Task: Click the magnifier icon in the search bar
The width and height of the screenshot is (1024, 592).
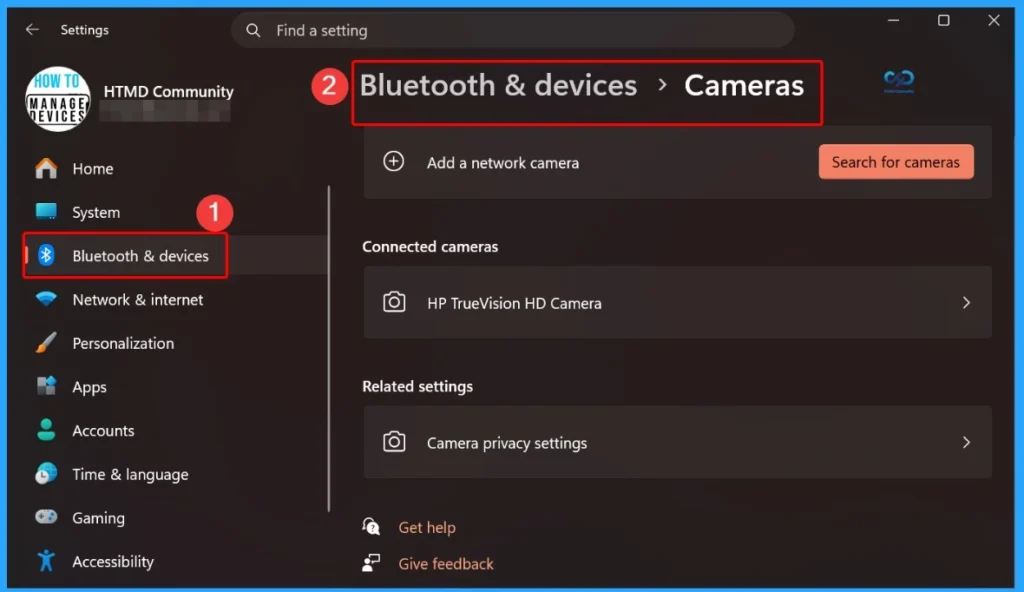Action: tap(253, 30)
